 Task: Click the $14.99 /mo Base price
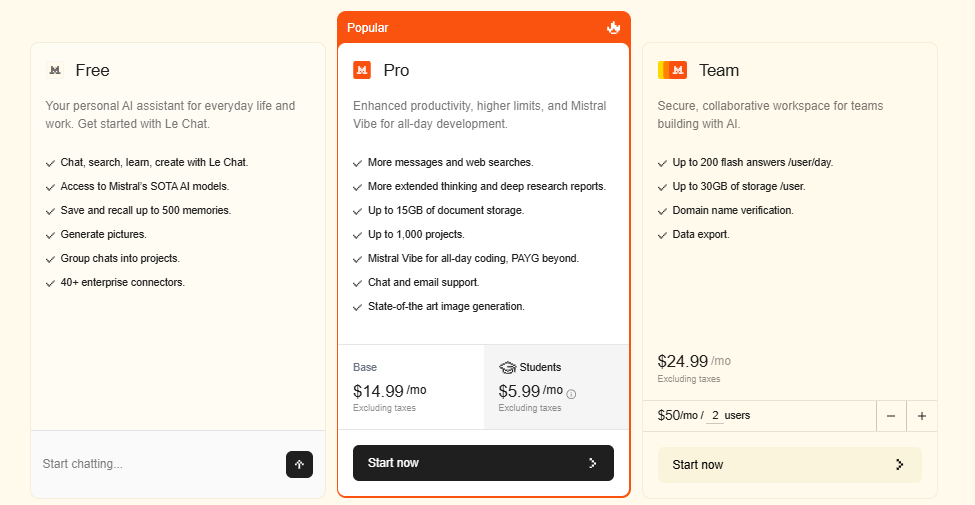click(390, 391)
